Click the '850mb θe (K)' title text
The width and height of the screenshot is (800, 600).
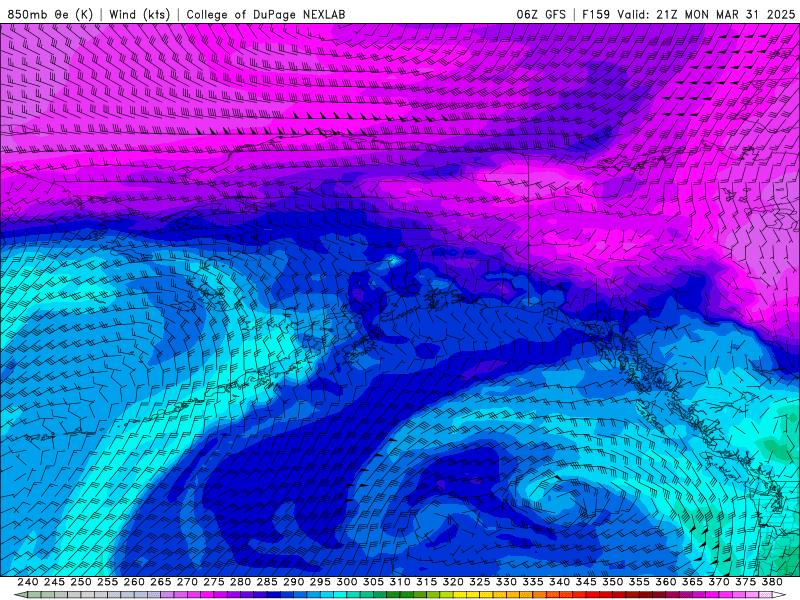click(51, 14)
